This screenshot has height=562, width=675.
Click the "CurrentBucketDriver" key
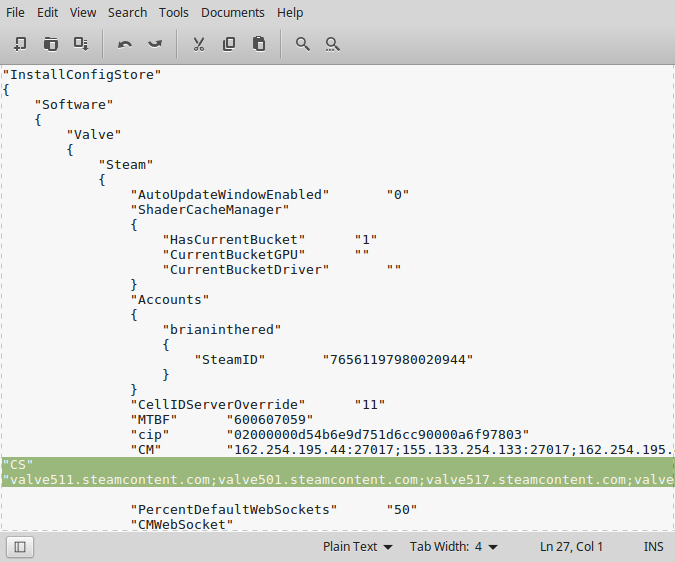tap(246, 270)
